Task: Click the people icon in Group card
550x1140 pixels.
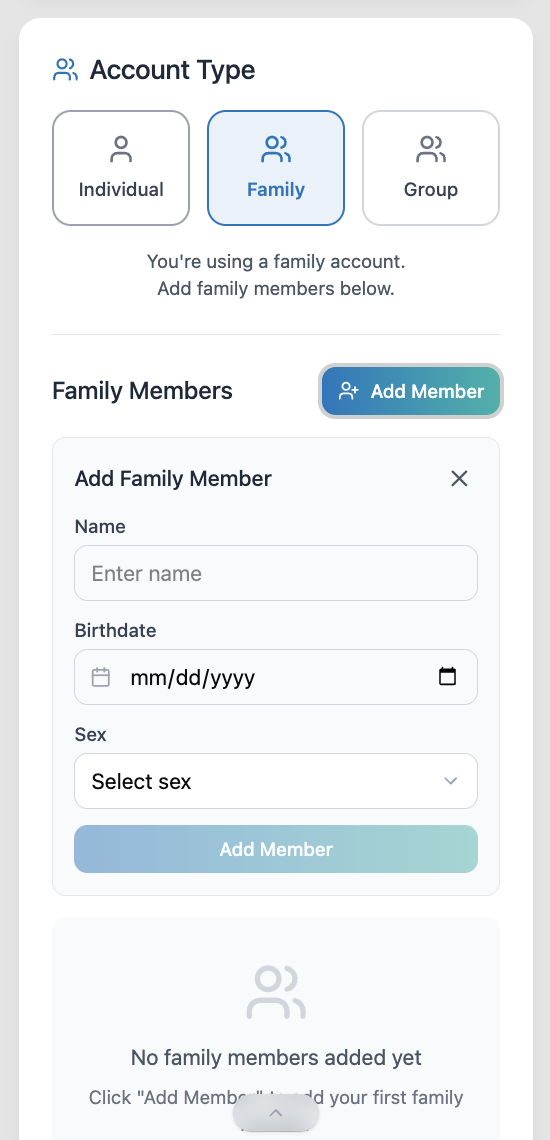Action: click(x=431, y=149)
